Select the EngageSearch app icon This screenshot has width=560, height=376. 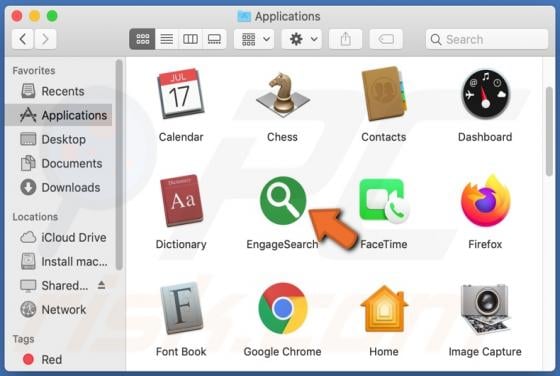[x=282, y=201]
